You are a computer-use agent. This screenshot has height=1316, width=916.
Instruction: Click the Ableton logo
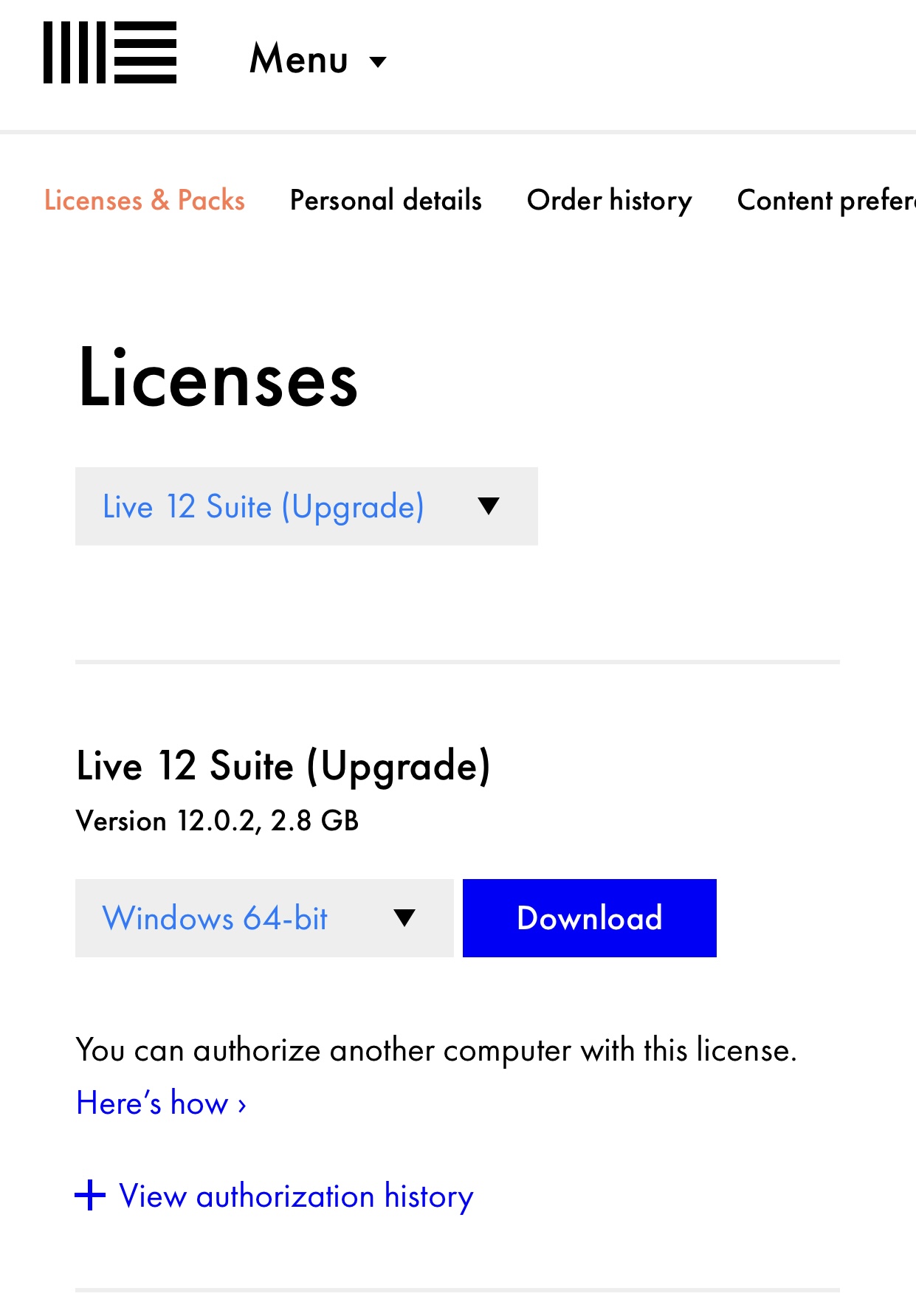(109, 52)
